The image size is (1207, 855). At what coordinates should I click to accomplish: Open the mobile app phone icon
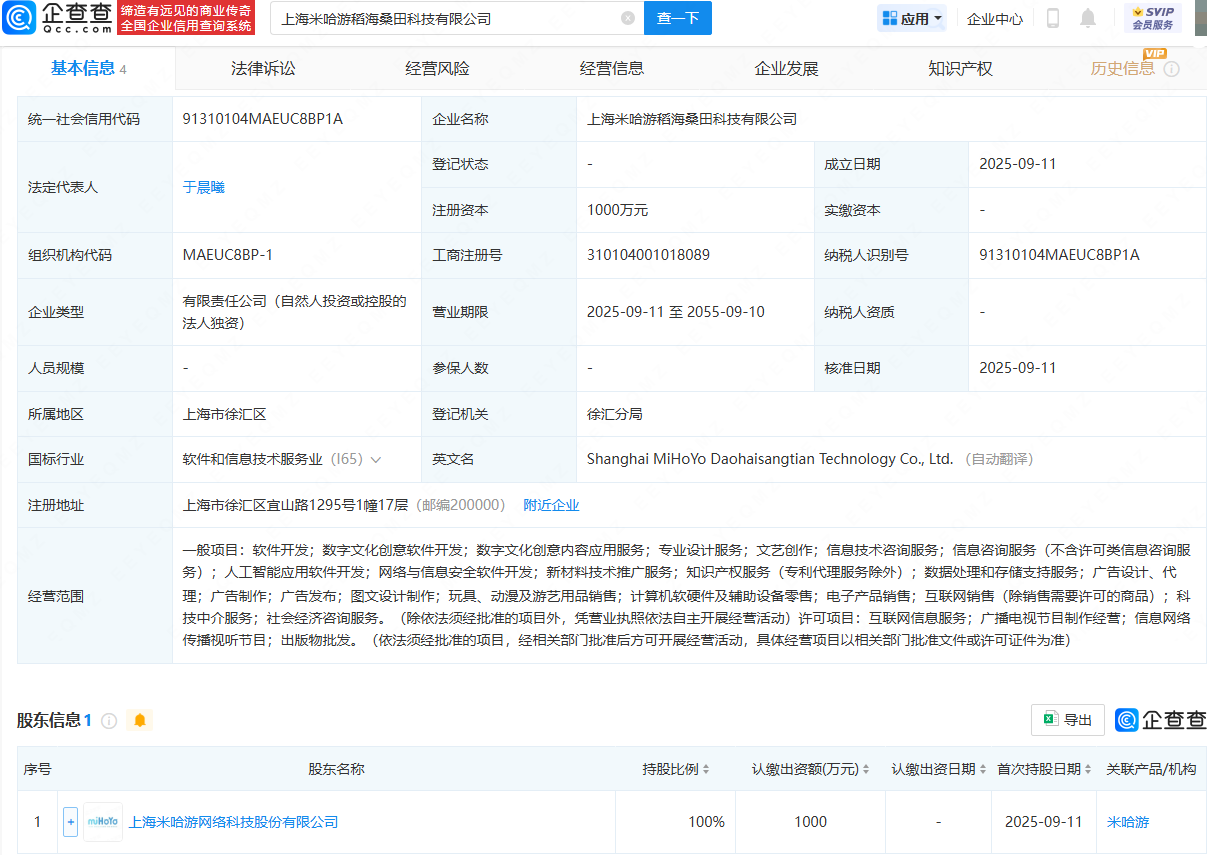1053,18
